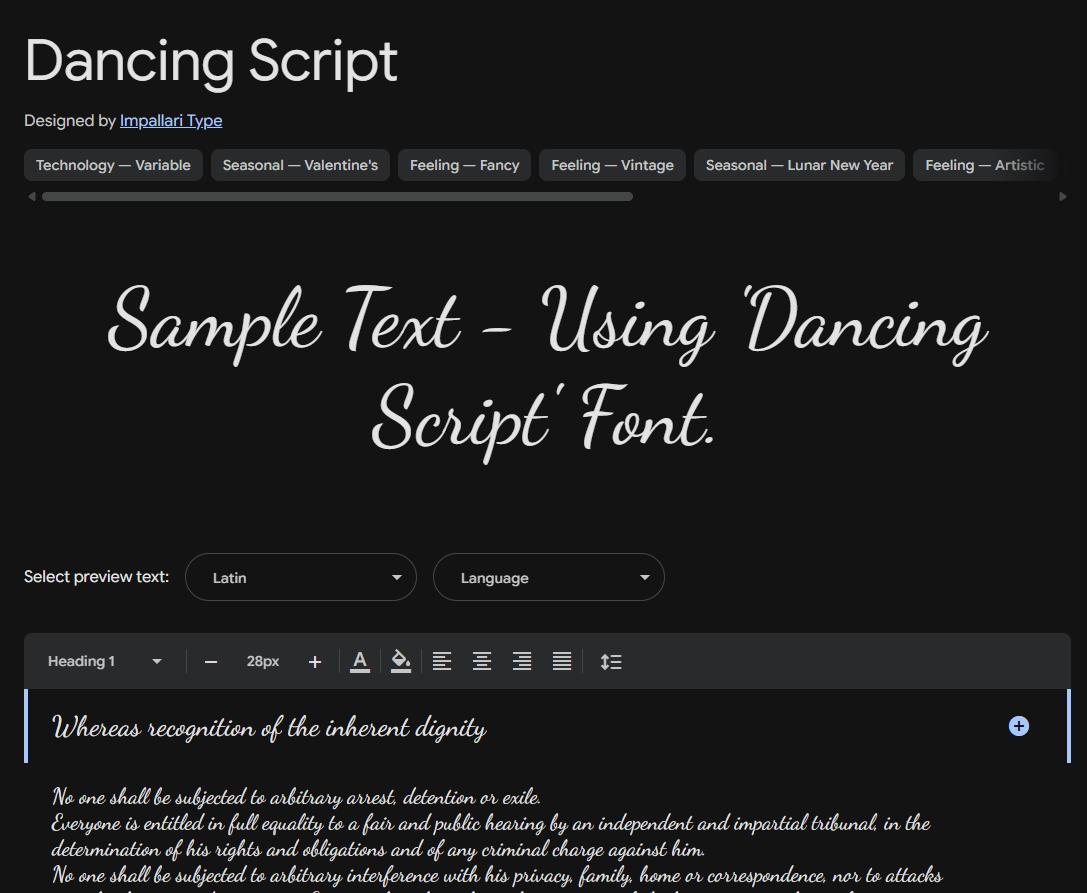Open line spacing options
The image size is (1087, 893).
(x=611, y=661)
